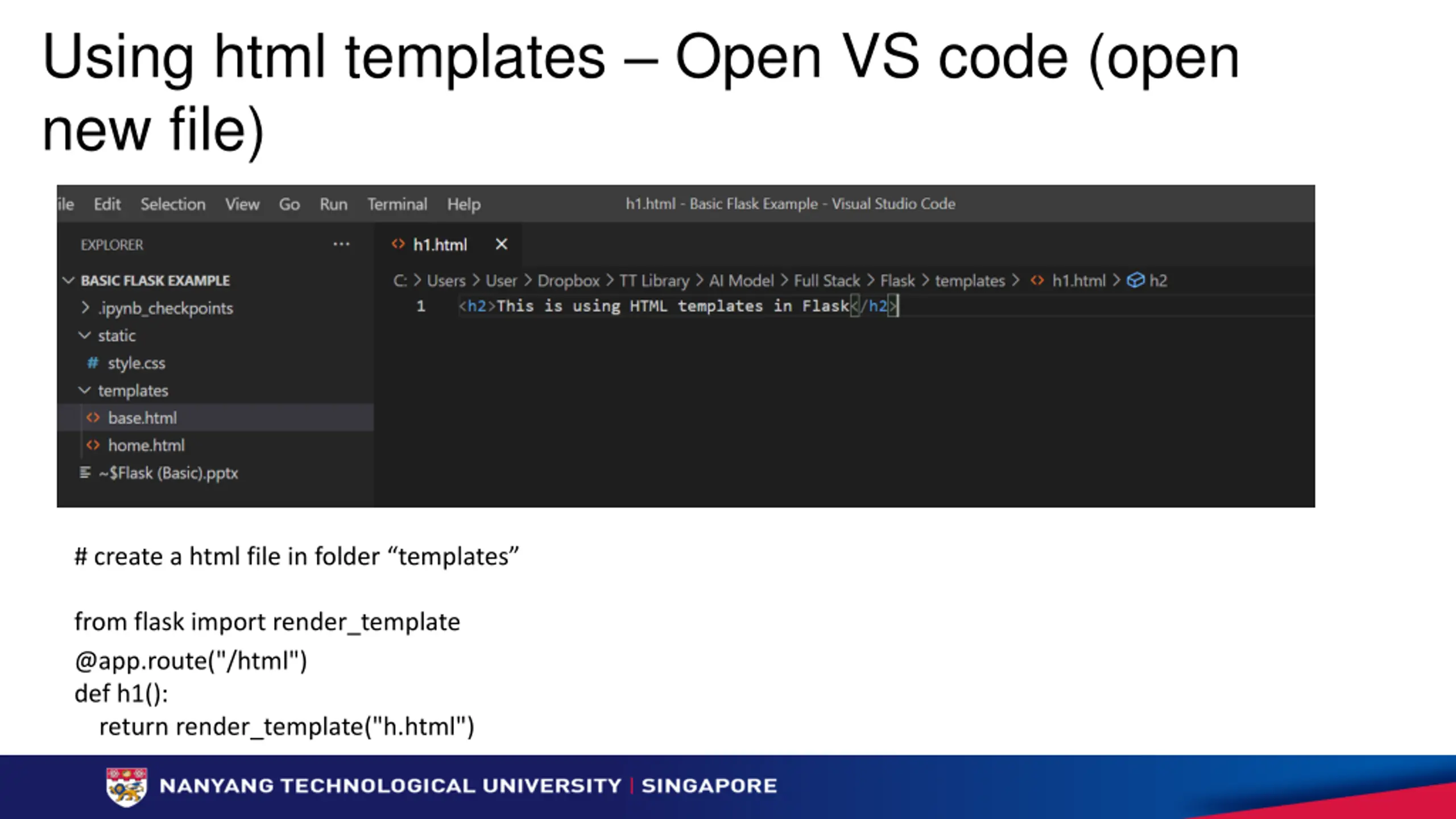Click the closing /h2 tag in code

(874, 306)
